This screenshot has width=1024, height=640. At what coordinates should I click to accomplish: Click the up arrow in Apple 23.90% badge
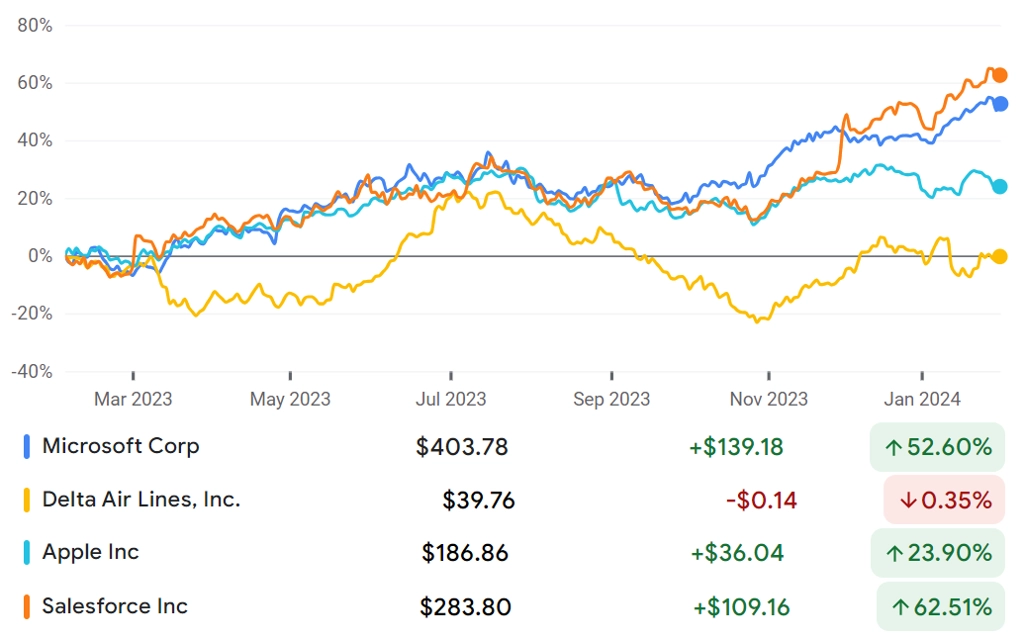point(894,554)
